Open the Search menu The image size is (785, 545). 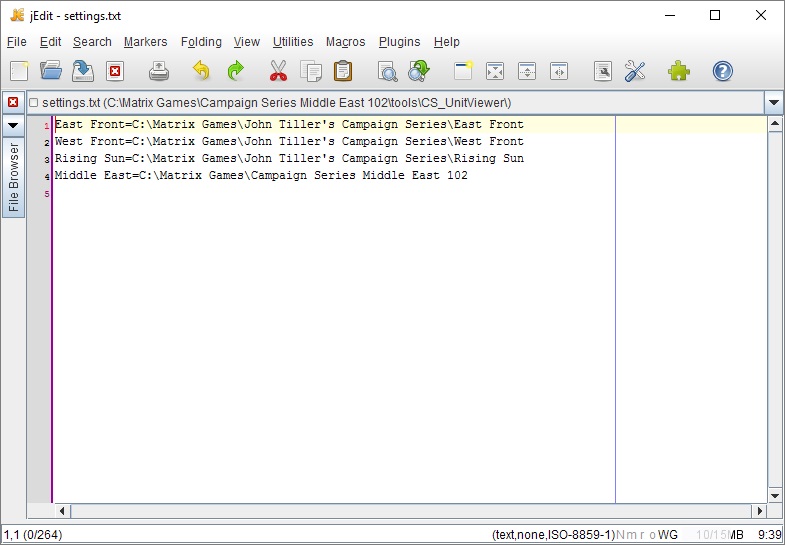click(x=92, y=42)
